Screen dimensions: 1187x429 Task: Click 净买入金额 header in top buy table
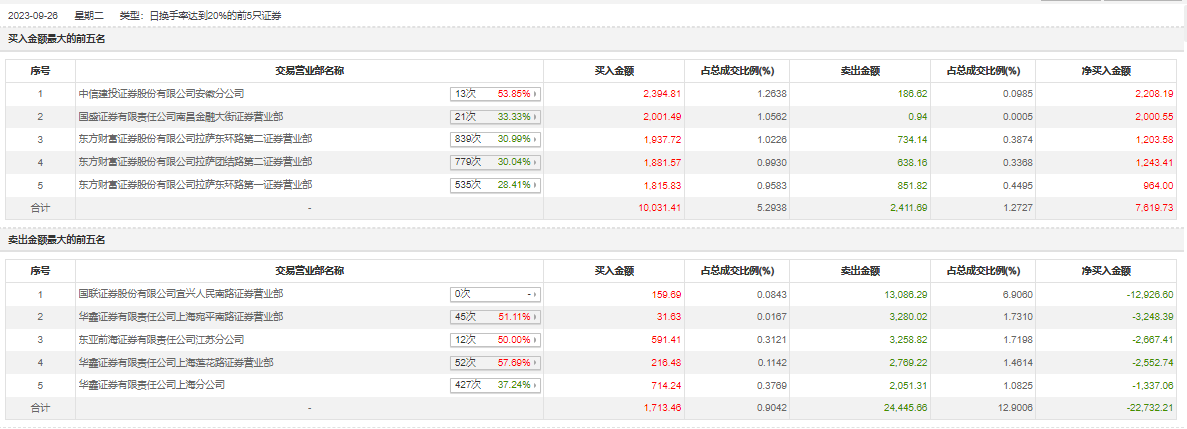click(1107, 71)
